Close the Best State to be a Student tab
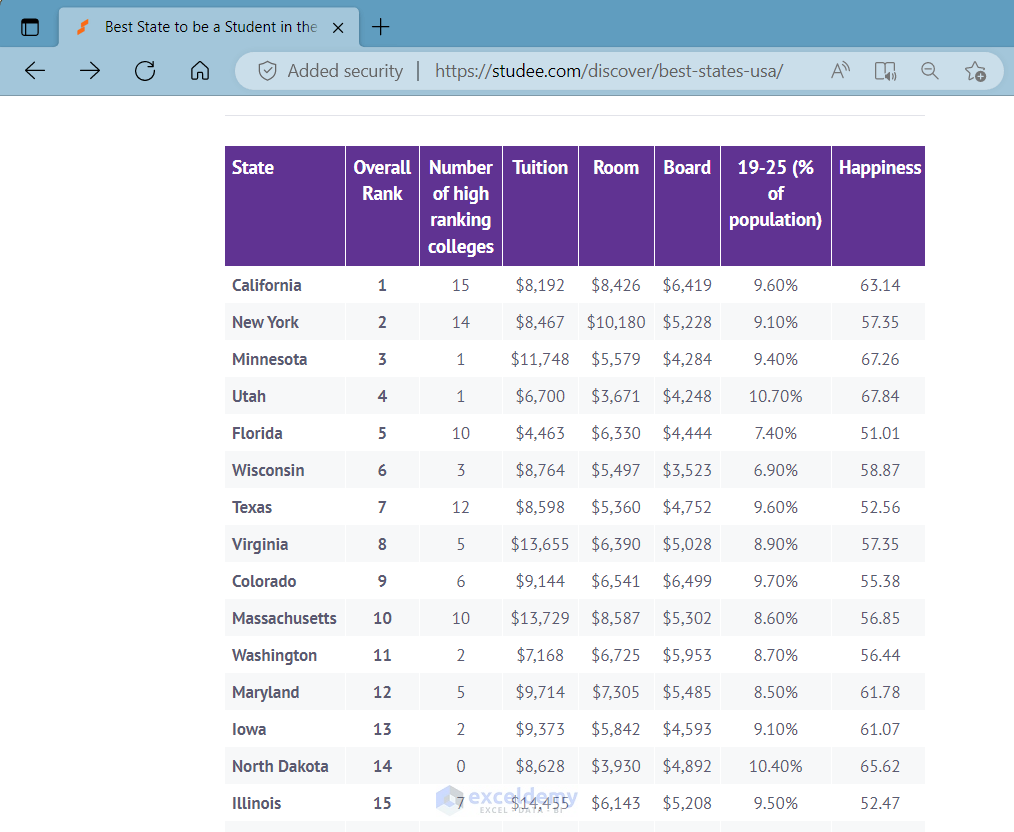This screenshot has width=1014, height=832. 338,28
